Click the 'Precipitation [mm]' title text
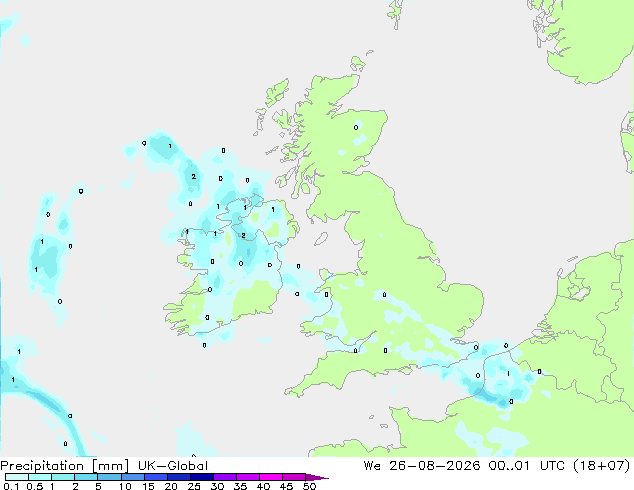The image size is (634, 490). tap(64, 466)
